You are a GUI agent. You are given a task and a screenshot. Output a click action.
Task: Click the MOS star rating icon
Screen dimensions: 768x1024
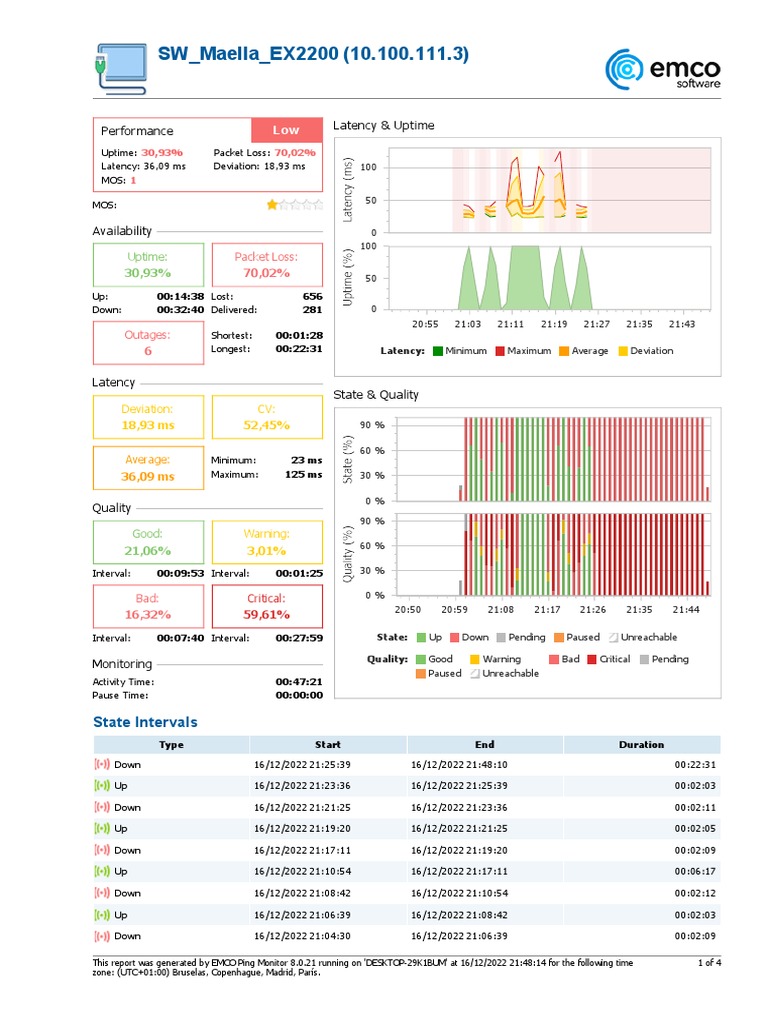pos(295,205)
